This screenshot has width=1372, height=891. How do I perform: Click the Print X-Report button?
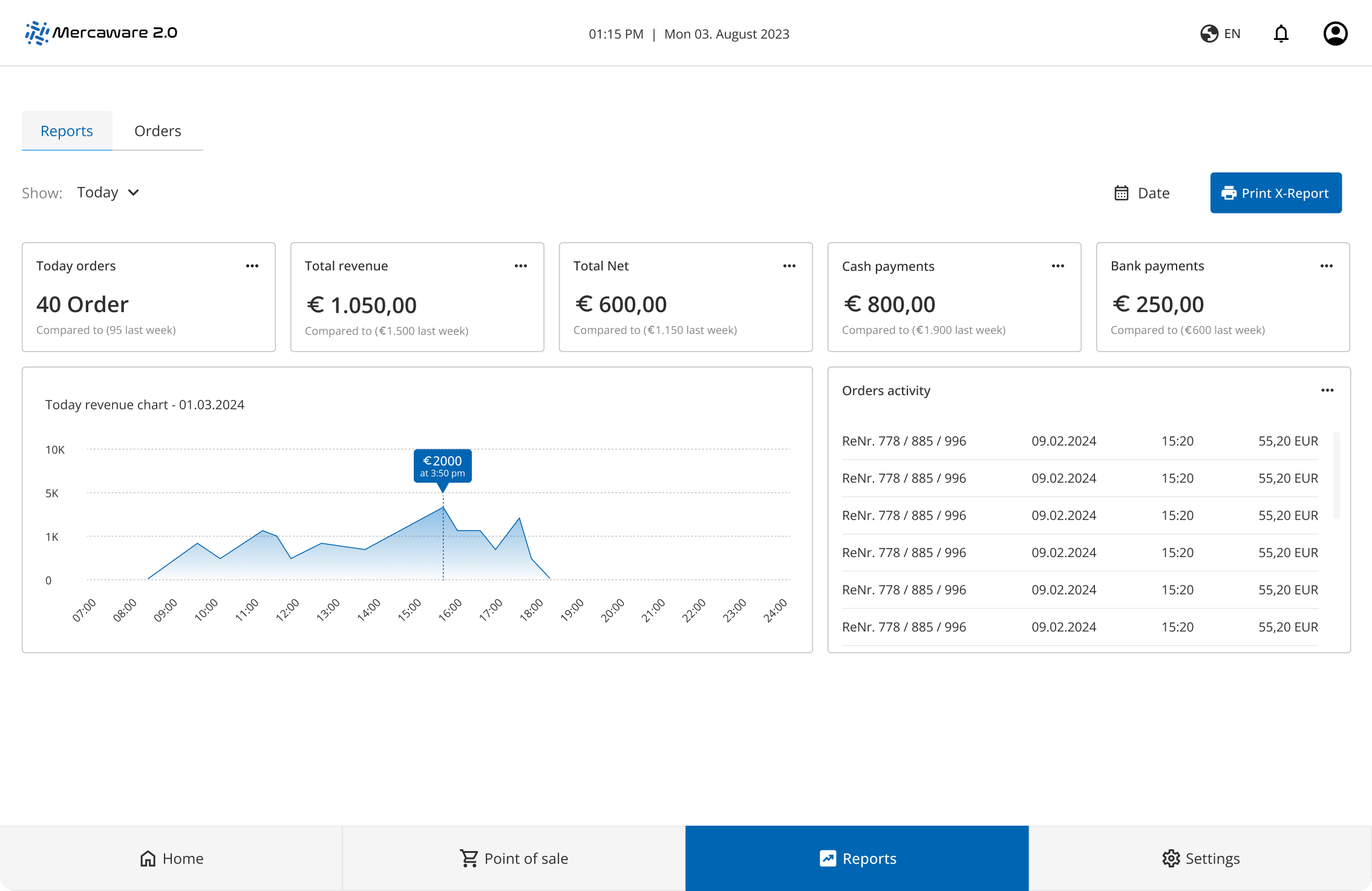click(x=1276, y=193)
